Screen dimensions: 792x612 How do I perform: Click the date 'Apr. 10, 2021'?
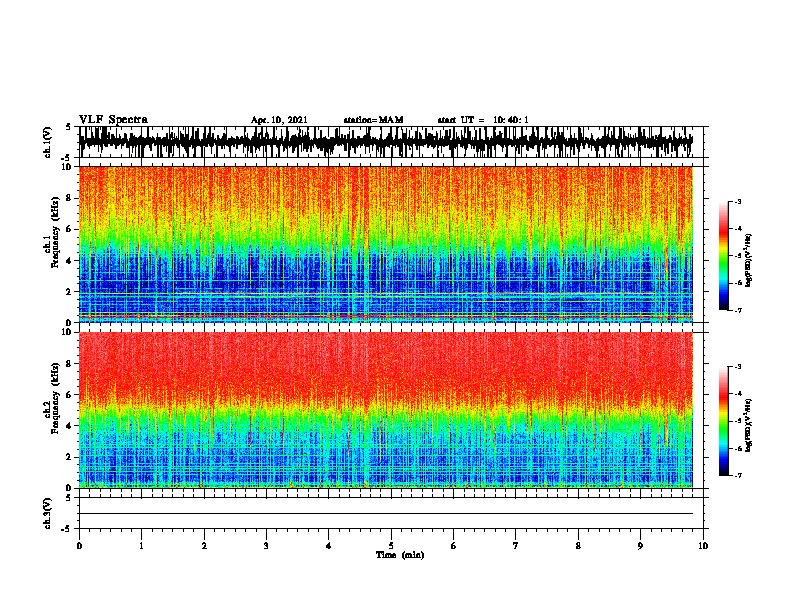point(279,120)
